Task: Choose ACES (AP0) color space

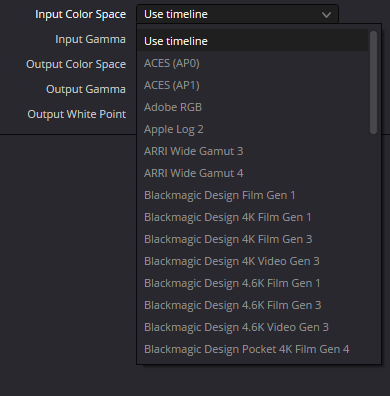Action: 252,63
